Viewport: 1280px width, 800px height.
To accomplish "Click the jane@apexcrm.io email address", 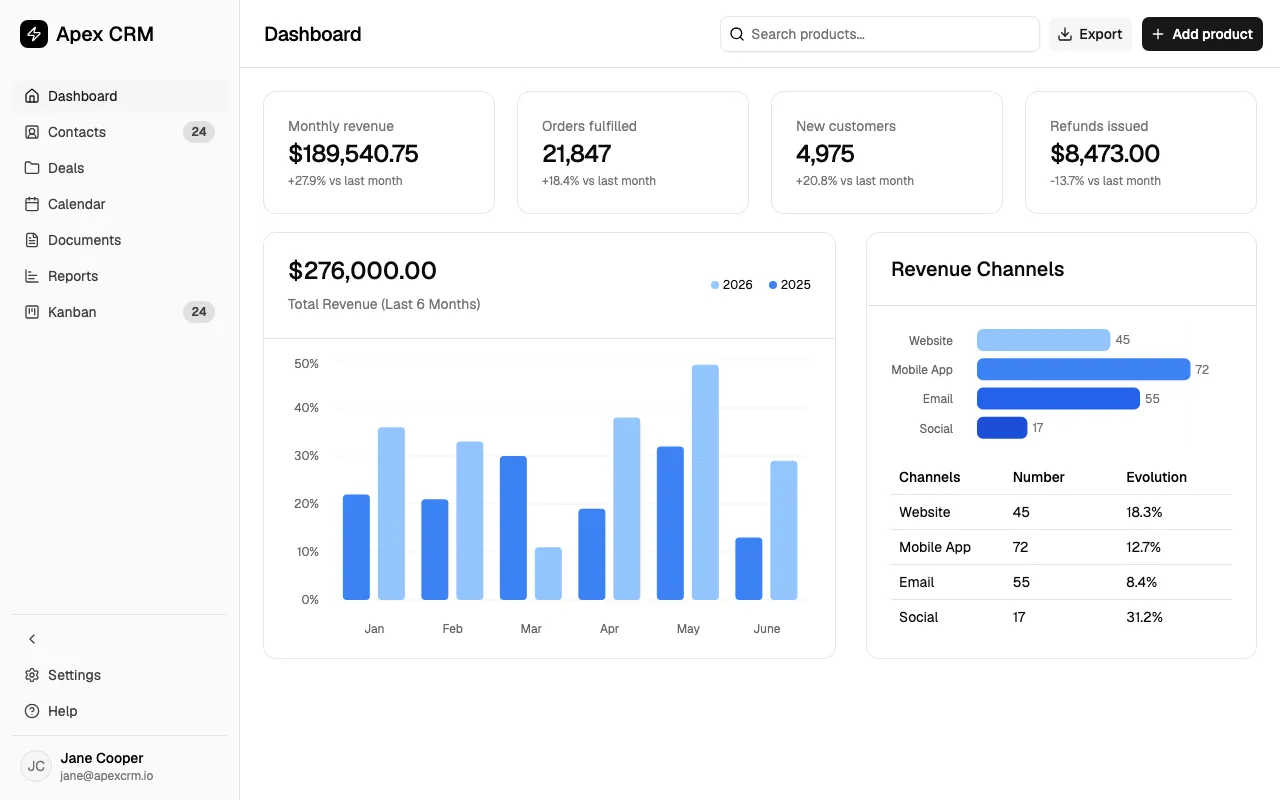I will coord(106,776).
